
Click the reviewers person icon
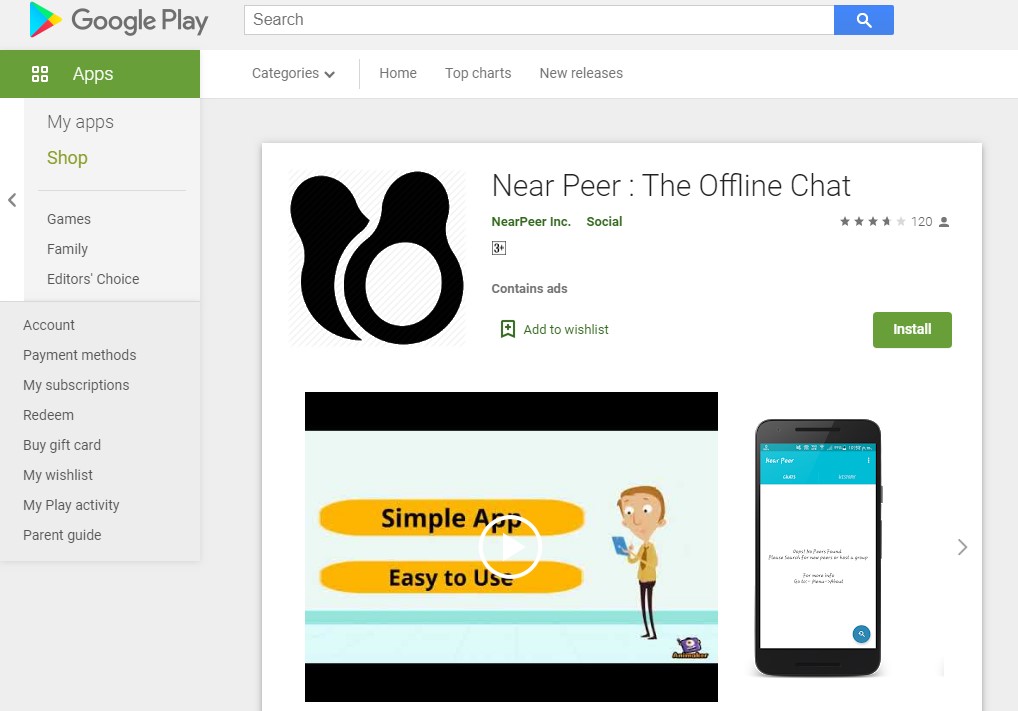(x=944, y=222)
